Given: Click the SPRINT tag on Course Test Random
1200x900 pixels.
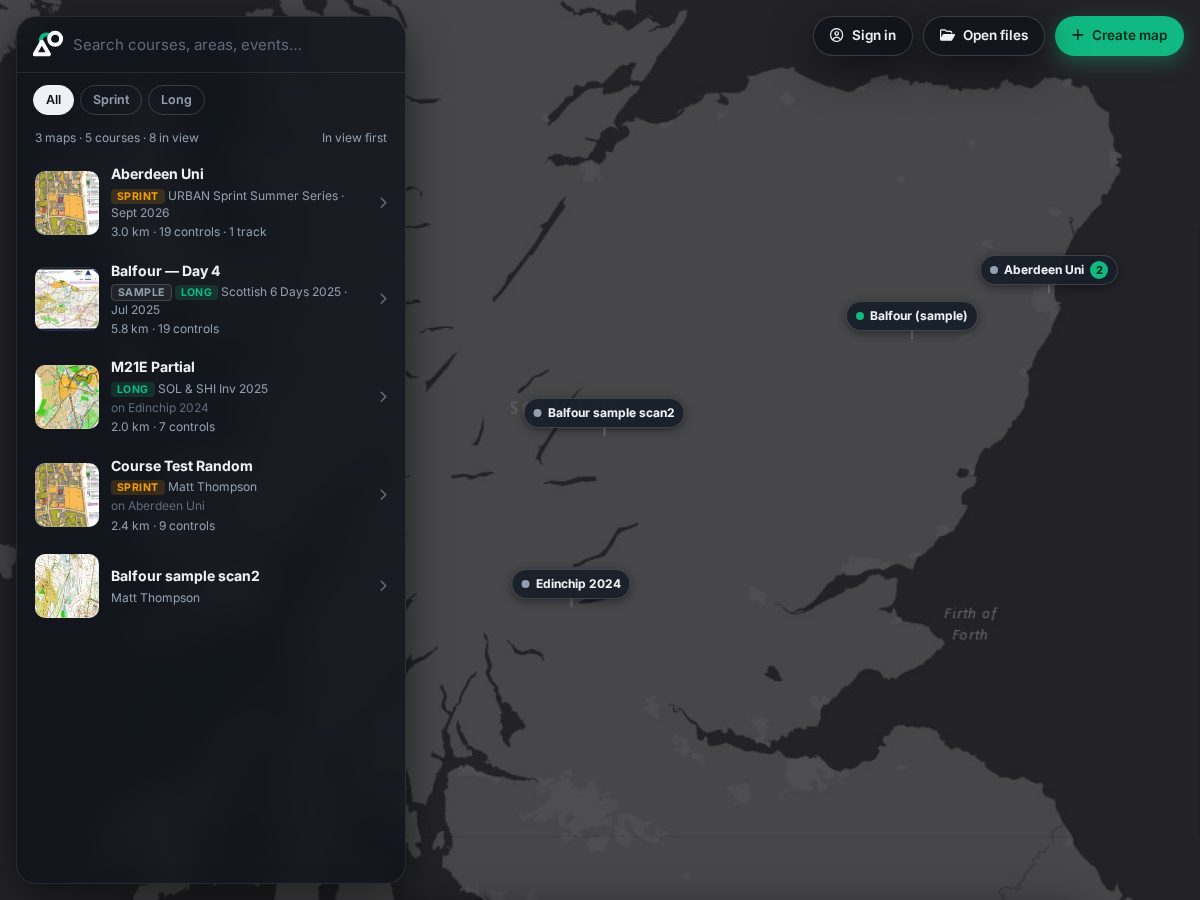Looking at the screenshot, I should click(x=137, y=487).
